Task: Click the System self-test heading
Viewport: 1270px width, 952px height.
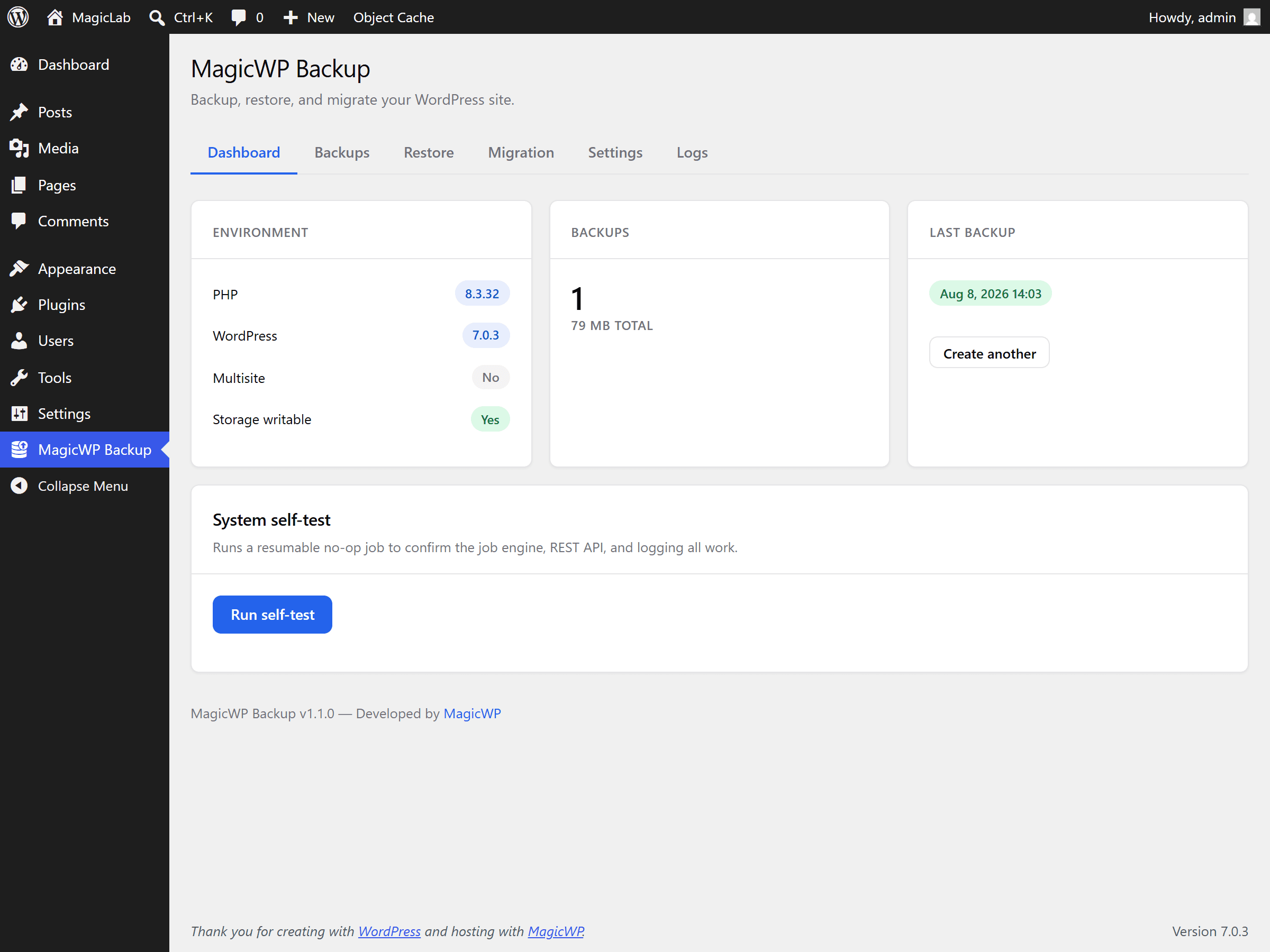Action: tap(271, 519)
